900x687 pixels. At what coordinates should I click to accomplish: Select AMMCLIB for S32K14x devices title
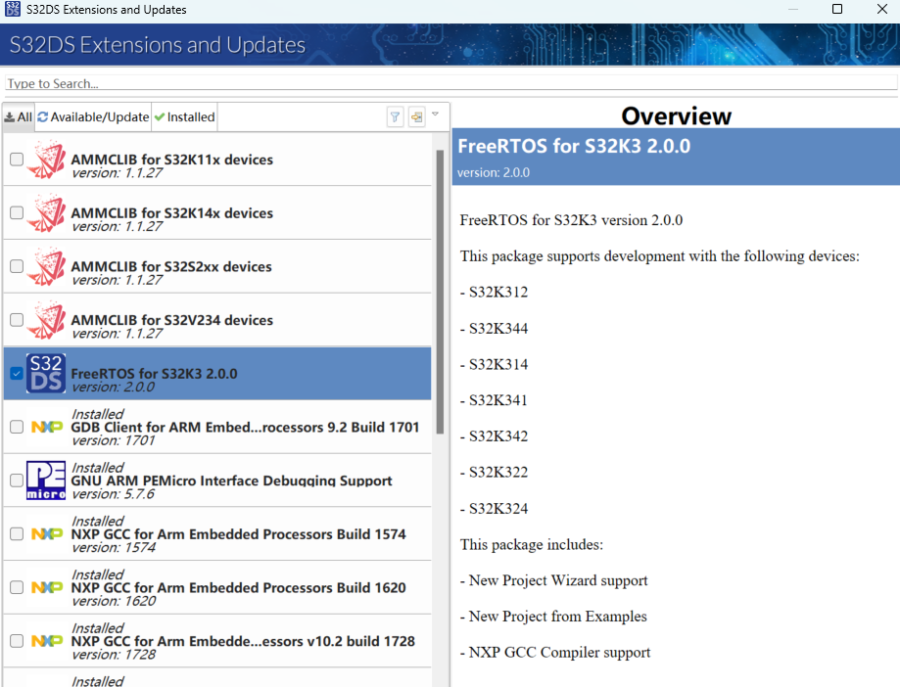point(172,213)
